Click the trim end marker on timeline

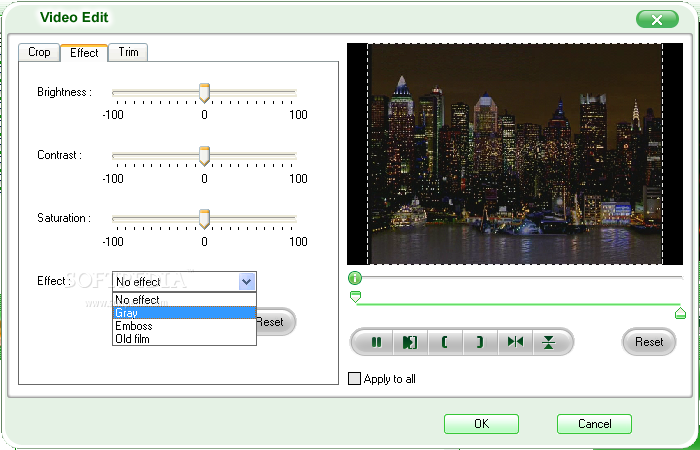pyautogui.click(x=680, y=313)
